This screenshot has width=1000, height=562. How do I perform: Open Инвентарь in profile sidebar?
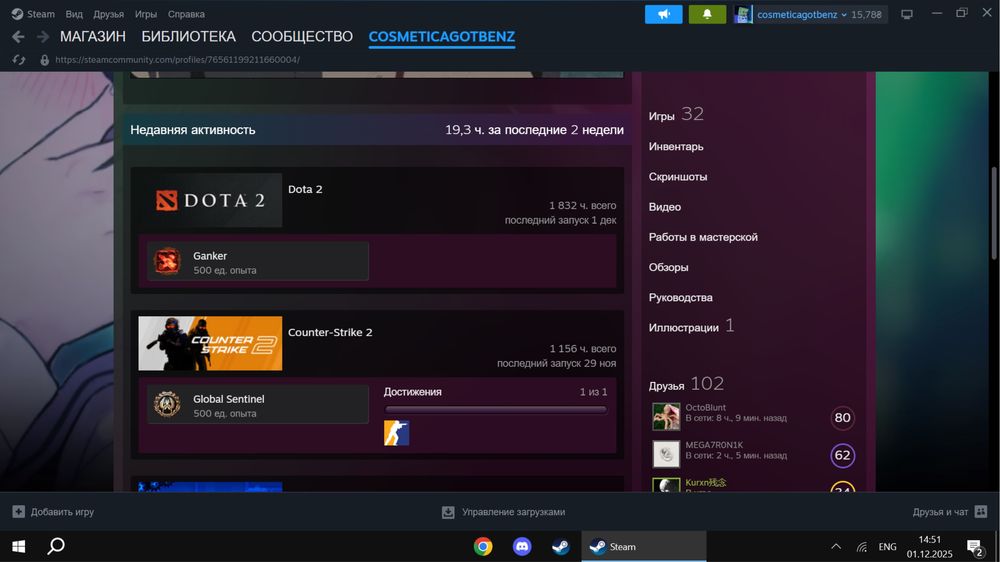pos(676,147)
